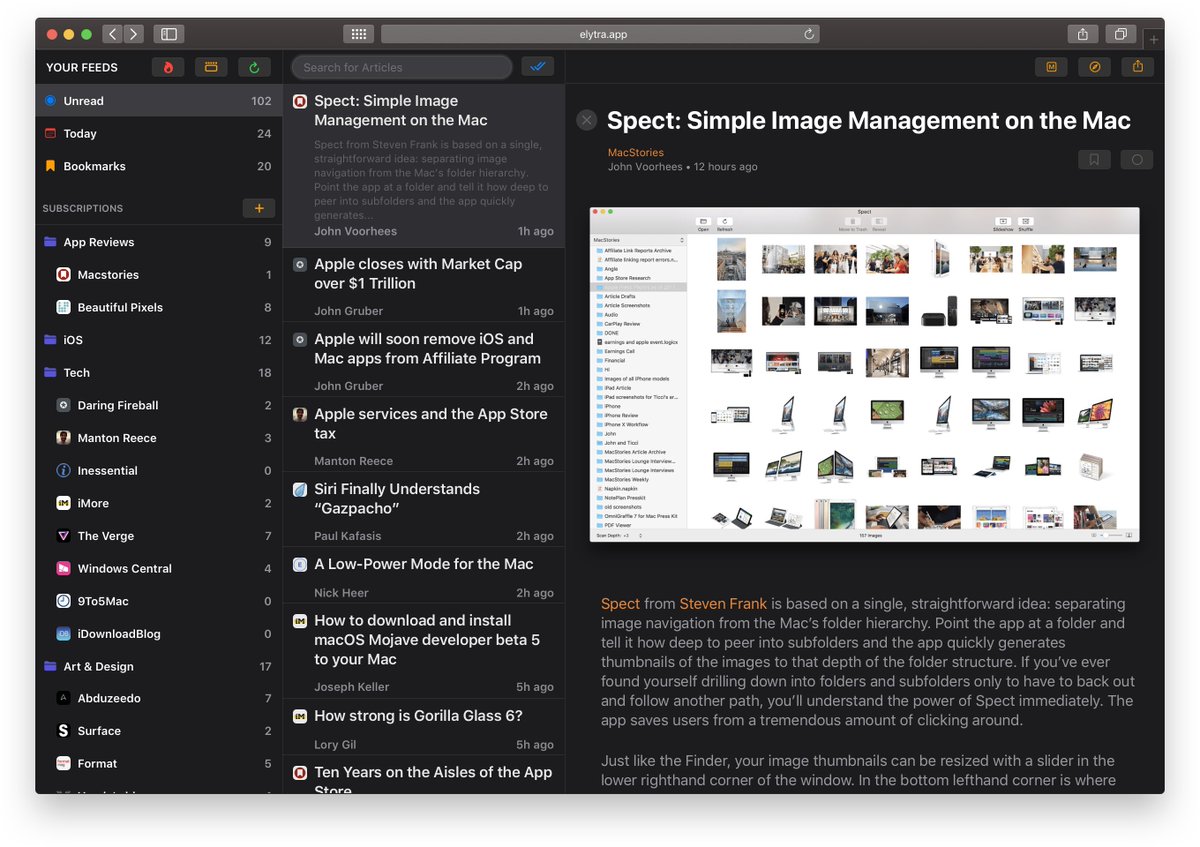The height and width of the screenshot is (847, 1200).
Task: Mark all articles read with blue double-check
Action: 538,67
